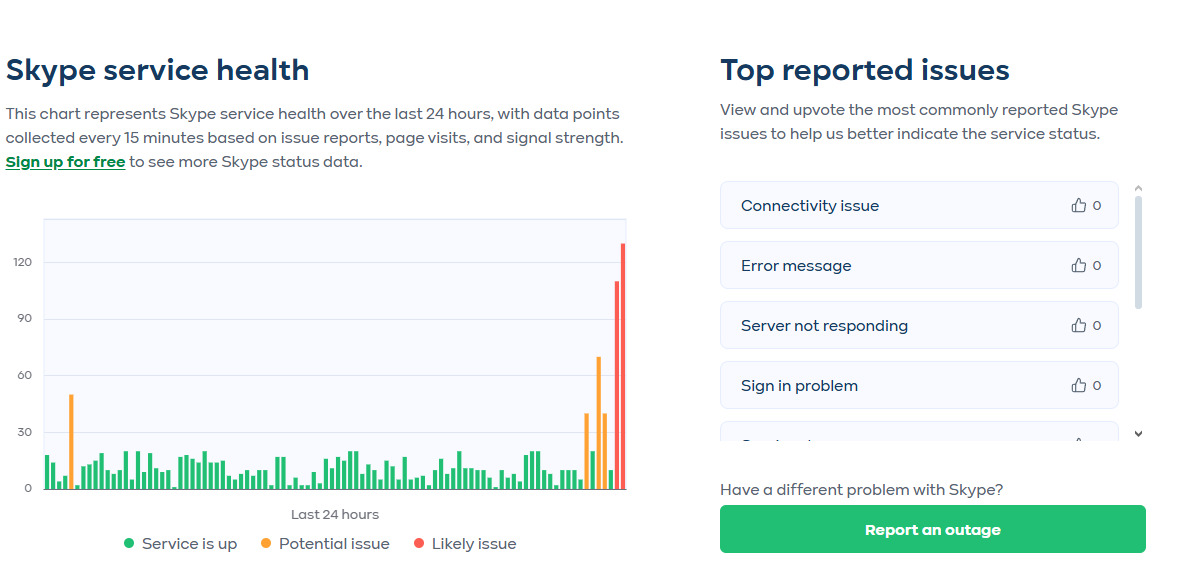The image size is (1195, 578).
Task: Upvote the Sign in problem thumbs-up icon
Action: (x=1078, y=385)
